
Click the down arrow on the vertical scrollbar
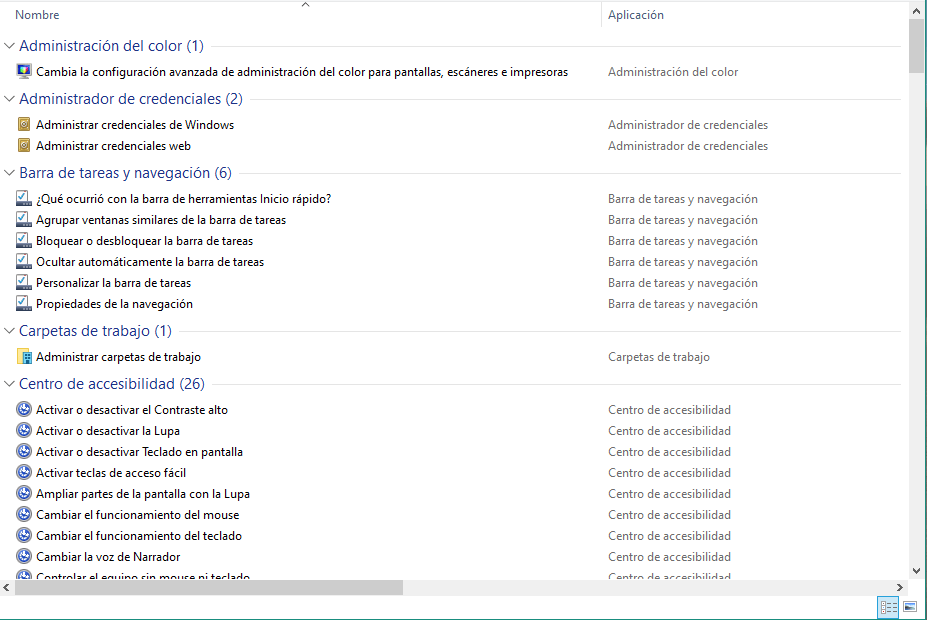916,568
